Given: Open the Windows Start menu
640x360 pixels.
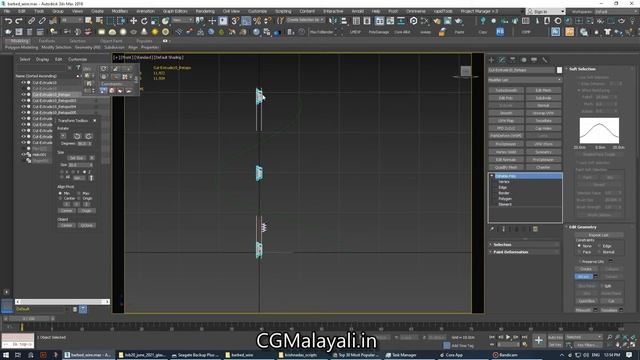Looking at the screenshot, I should coord(6,355).
